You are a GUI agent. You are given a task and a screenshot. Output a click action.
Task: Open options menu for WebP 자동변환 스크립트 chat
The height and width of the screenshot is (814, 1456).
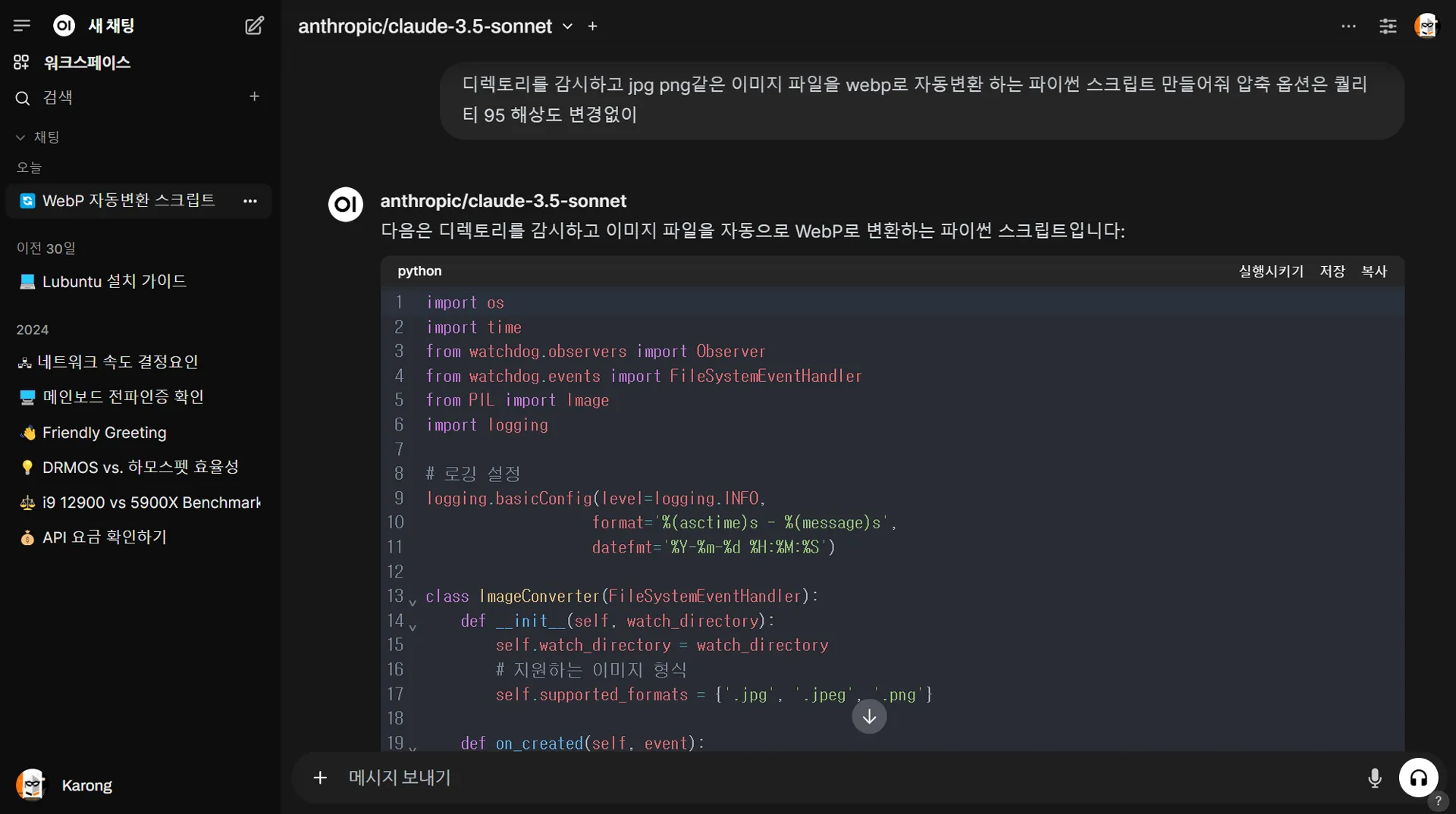point(250,201)
